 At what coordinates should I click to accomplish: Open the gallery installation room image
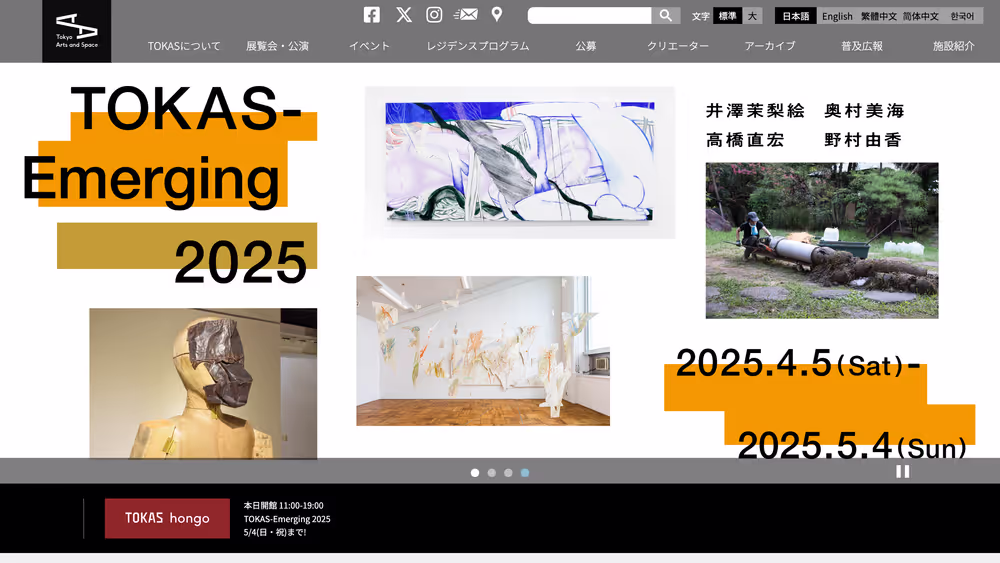[x=483, y=351]
